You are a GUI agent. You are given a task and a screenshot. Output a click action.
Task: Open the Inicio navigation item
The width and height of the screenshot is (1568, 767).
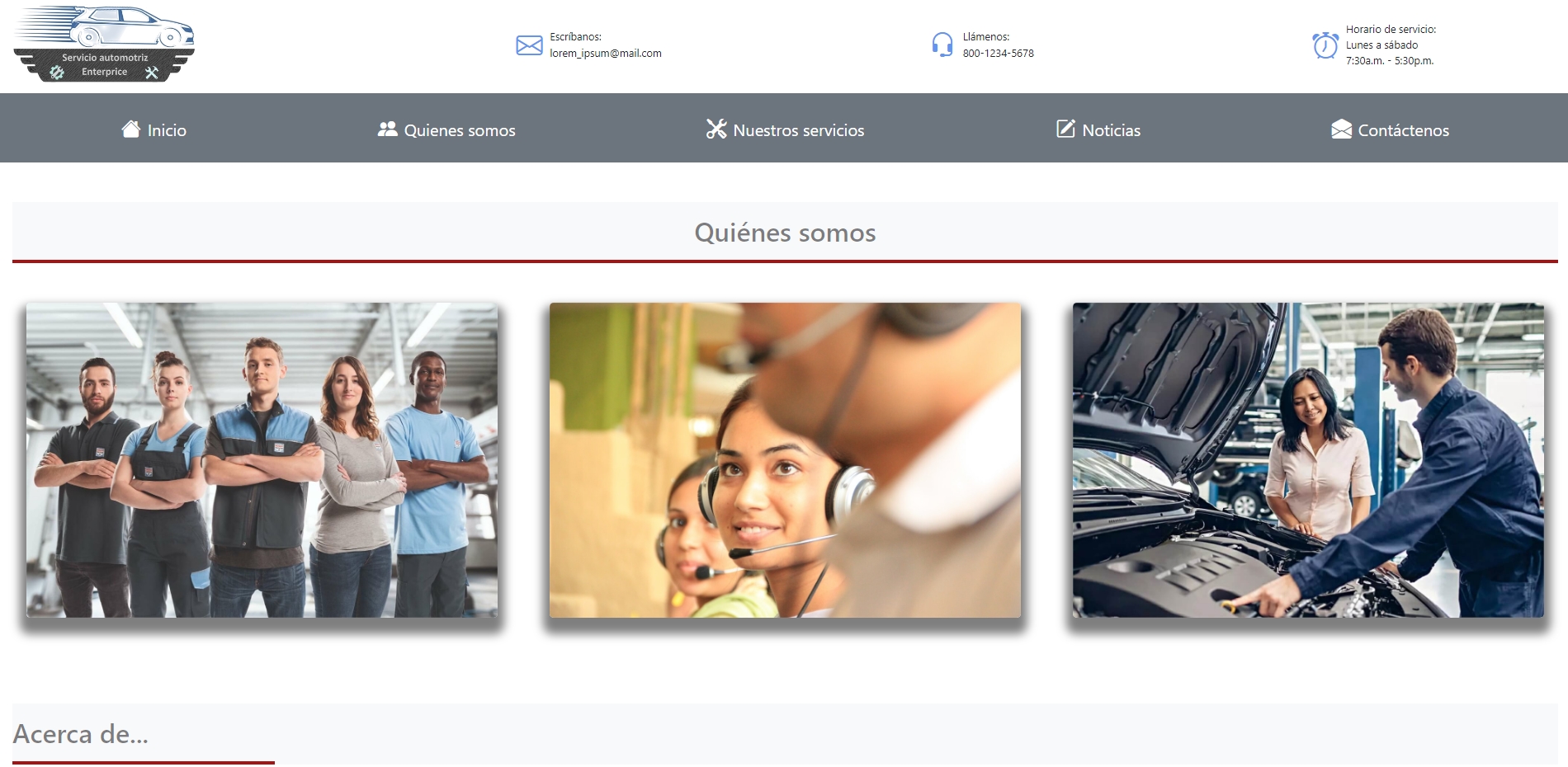166,130
